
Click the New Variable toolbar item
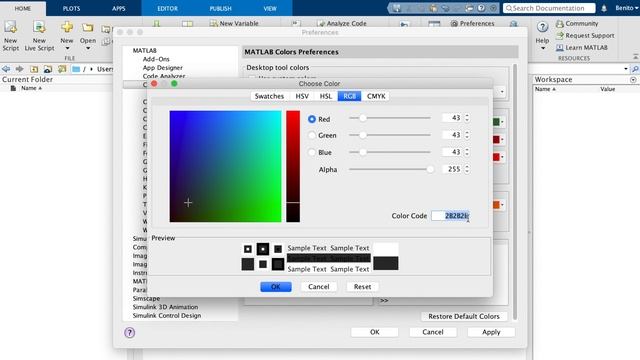pyautogui.click(x=234, y=24)
